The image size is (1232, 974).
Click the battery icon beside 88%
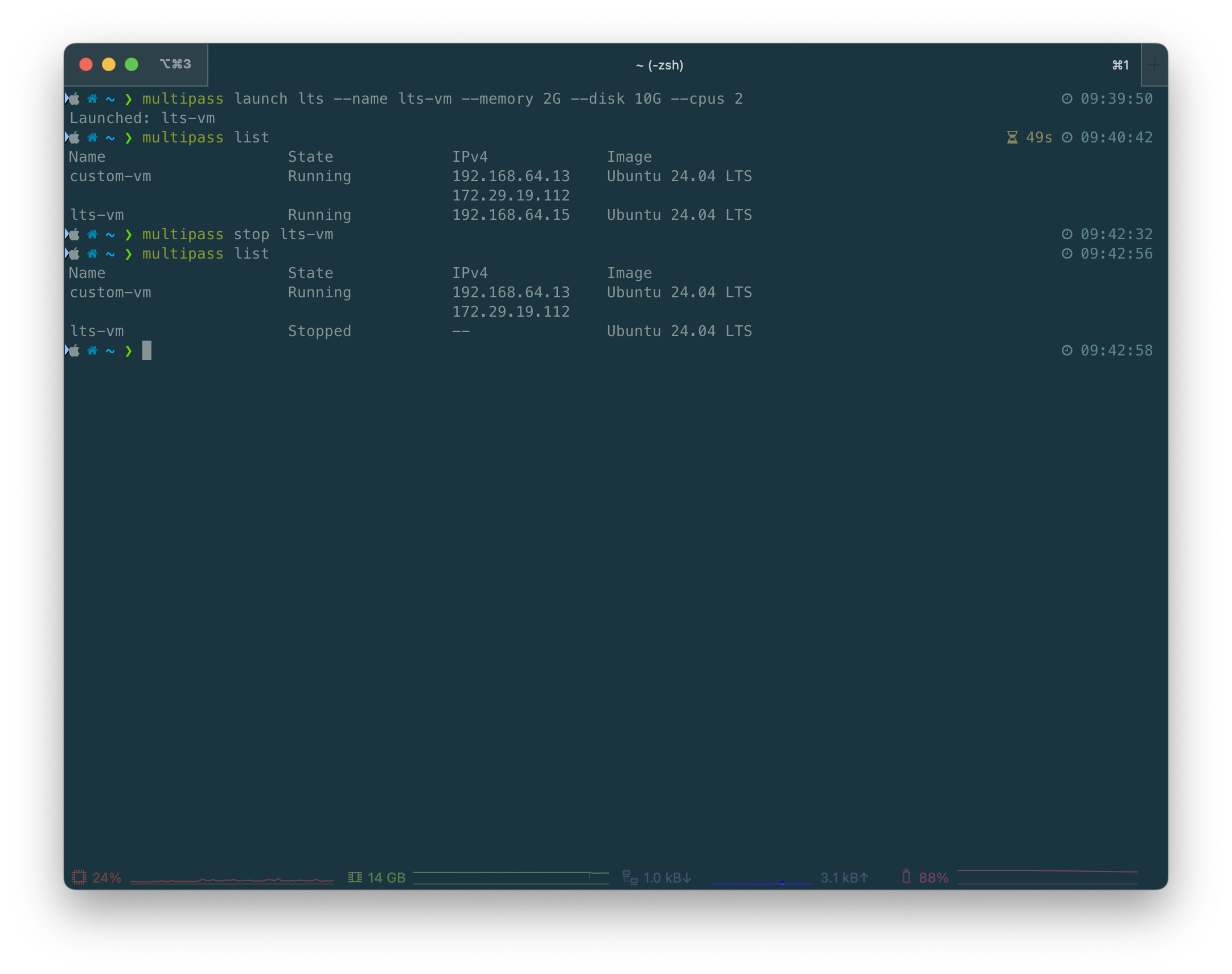pyautogui.click(x=906, y=877)
